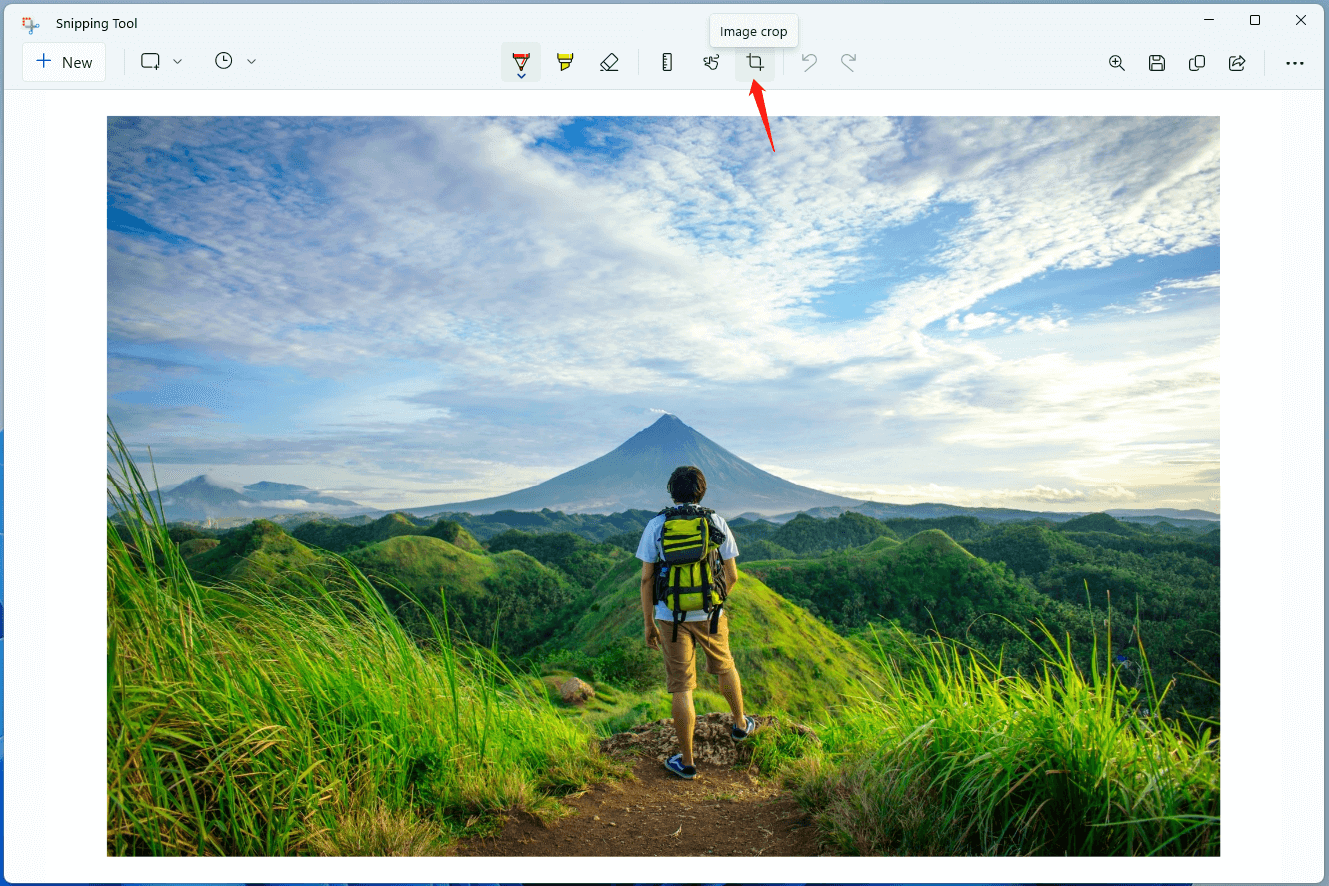
Task: Open the See more menu
Action: click(x=1295, y=63)
